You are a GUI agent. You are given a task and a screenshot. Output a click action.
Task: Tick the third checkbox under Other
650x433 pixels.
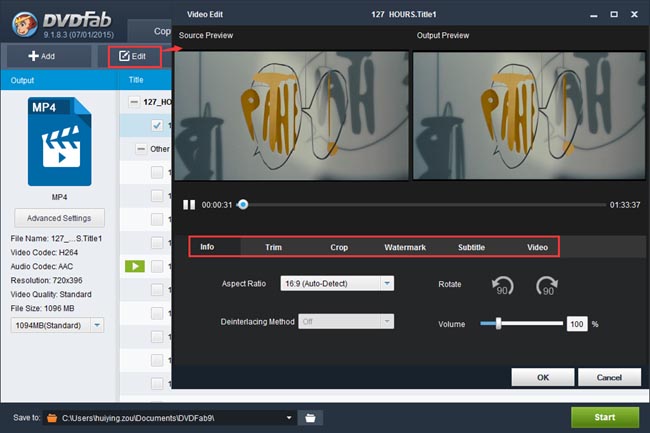[157, 219]
